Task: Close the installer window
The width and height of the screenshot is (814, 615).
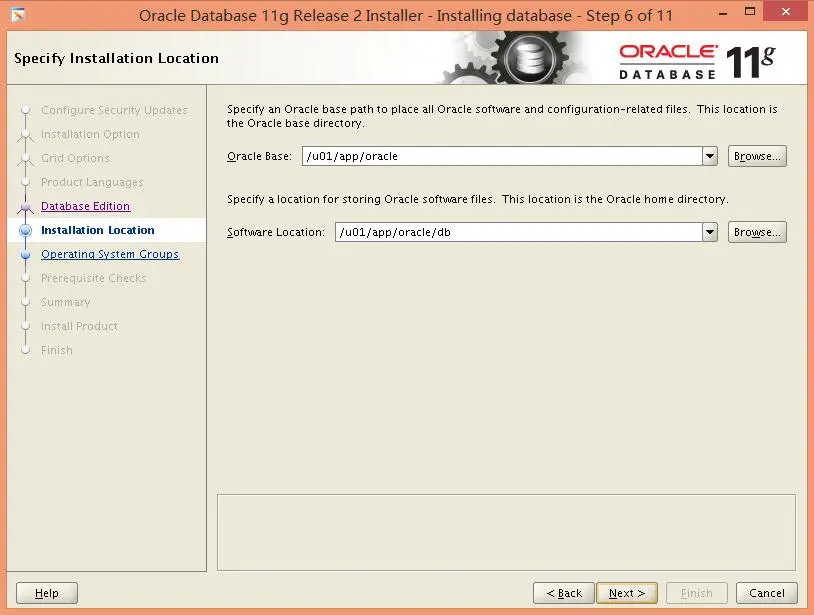Action: 786,11
